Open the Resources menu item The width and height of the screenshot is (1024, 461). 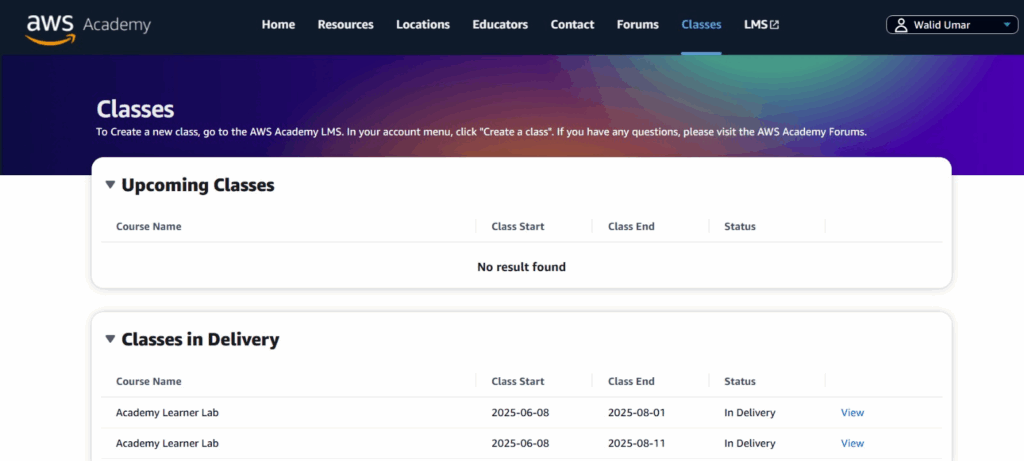[x=345, y=25]
